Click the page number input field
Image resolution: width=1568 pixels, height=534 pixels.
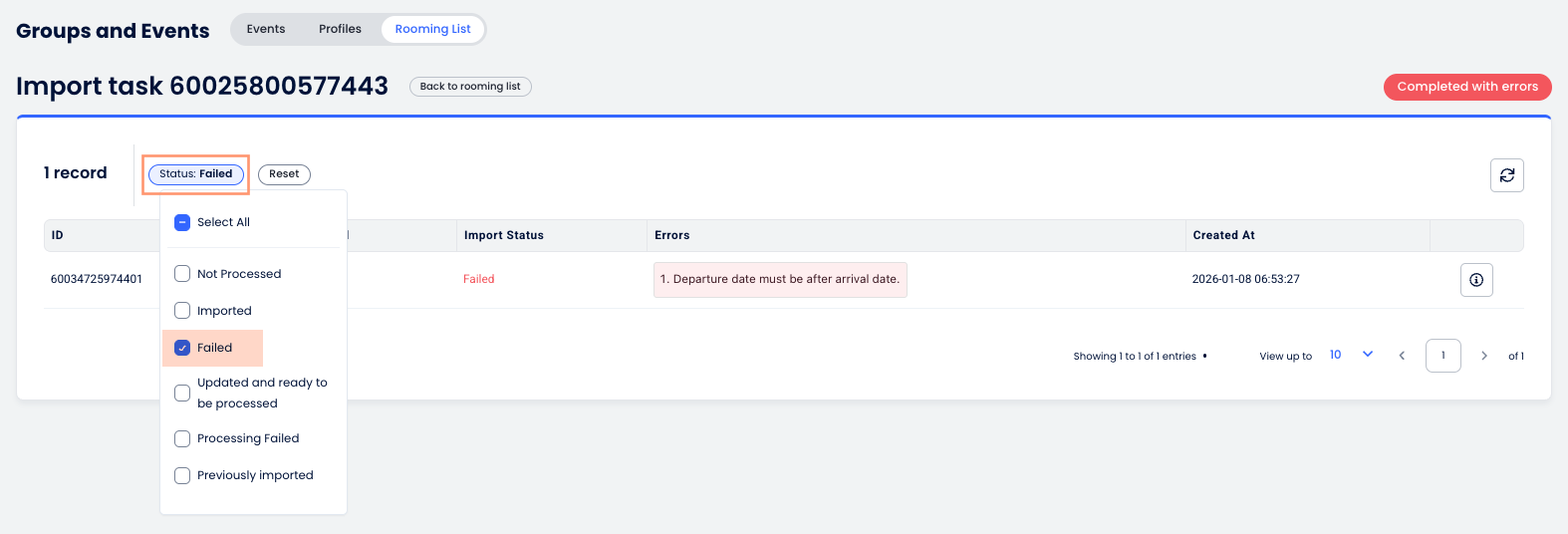point(1442,356)
